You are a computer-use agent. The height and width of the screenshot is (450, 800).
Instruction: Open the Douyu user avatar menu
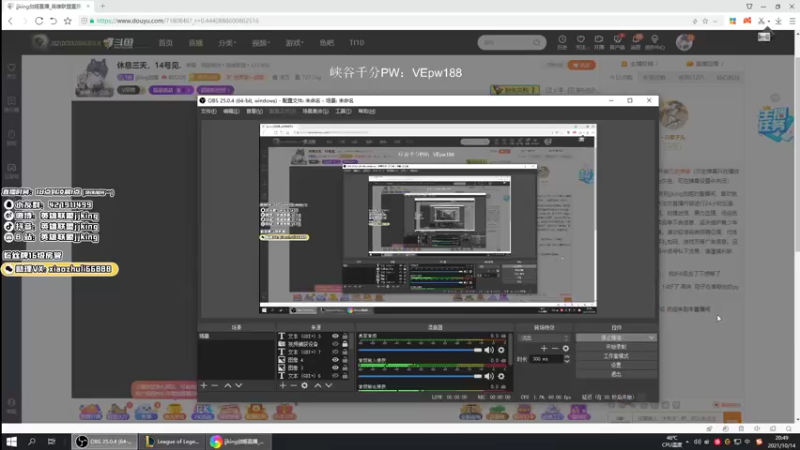tap(684, 42)
